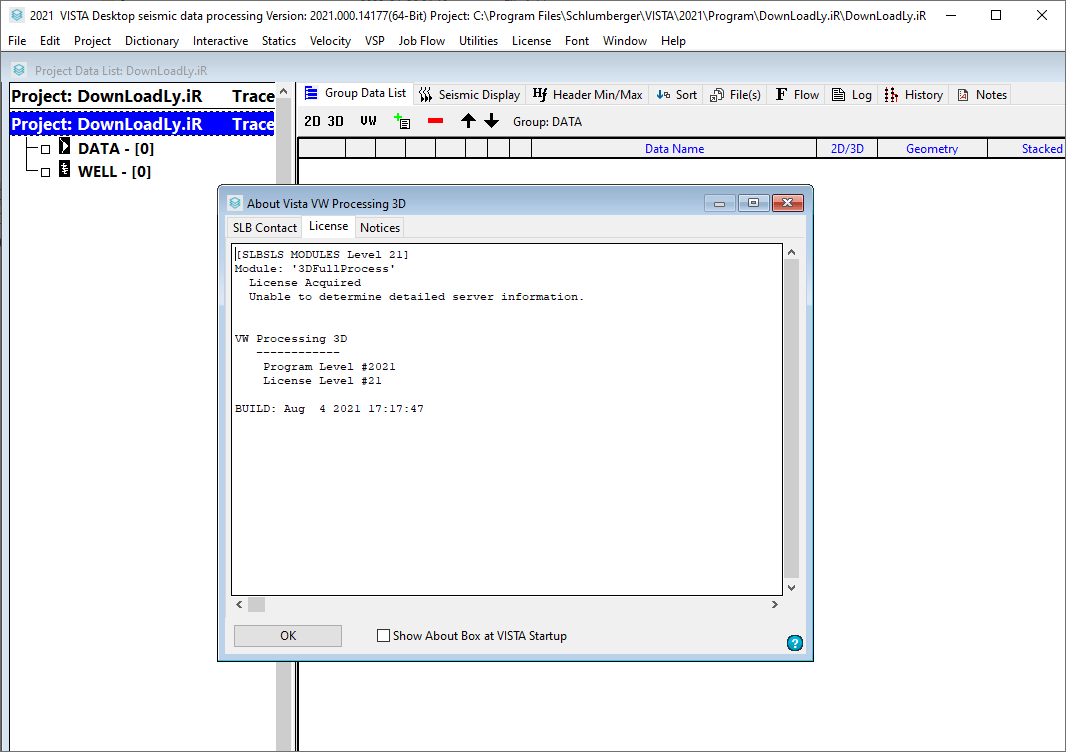Viewport: 1066px width, 752px height.
Task: Click the Data Name column header
Action: pyautogui.click(x=674, y=148)
